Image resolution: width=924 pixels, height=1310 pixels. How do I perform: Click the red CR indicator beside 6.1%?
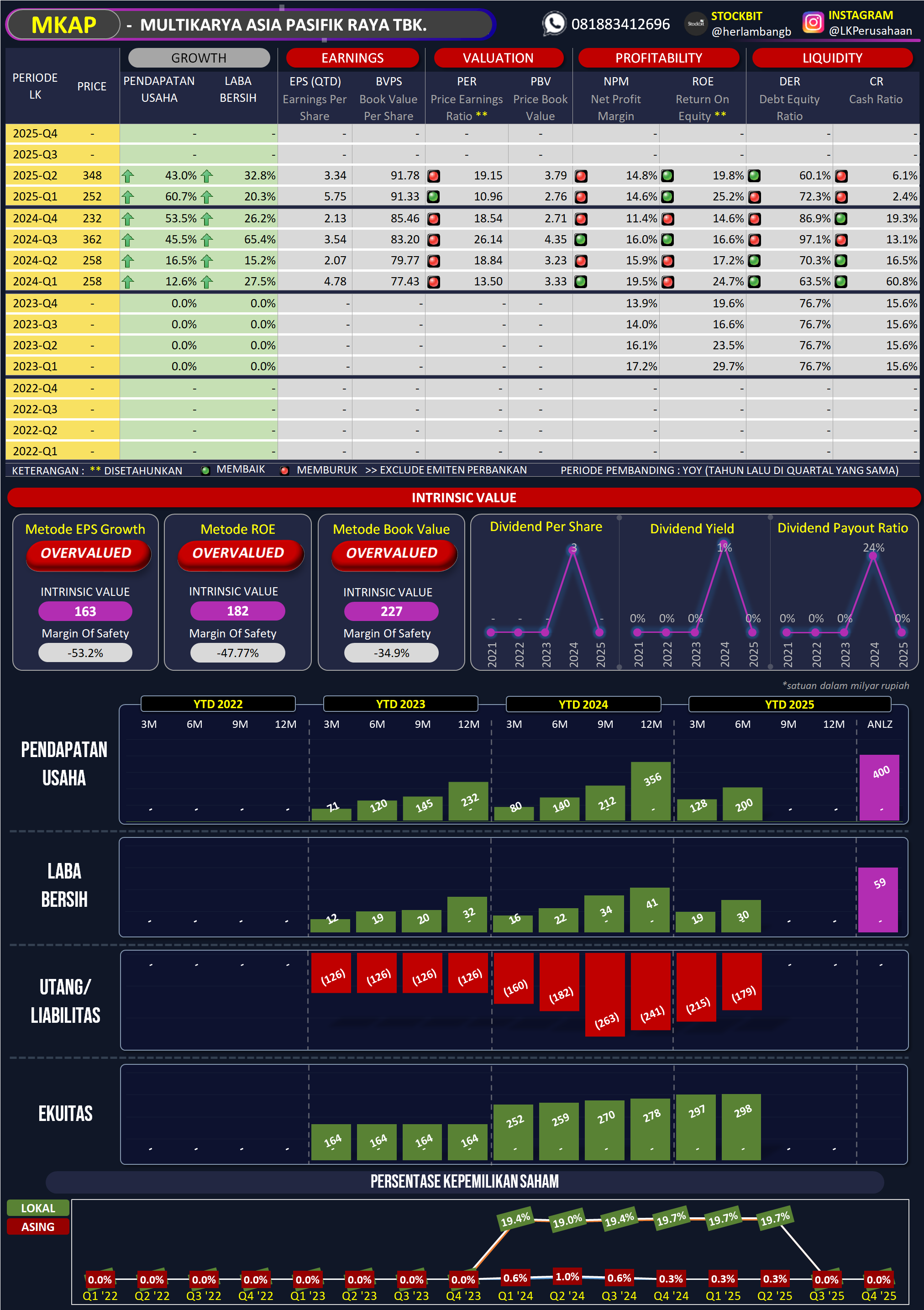tap(841, 176)
